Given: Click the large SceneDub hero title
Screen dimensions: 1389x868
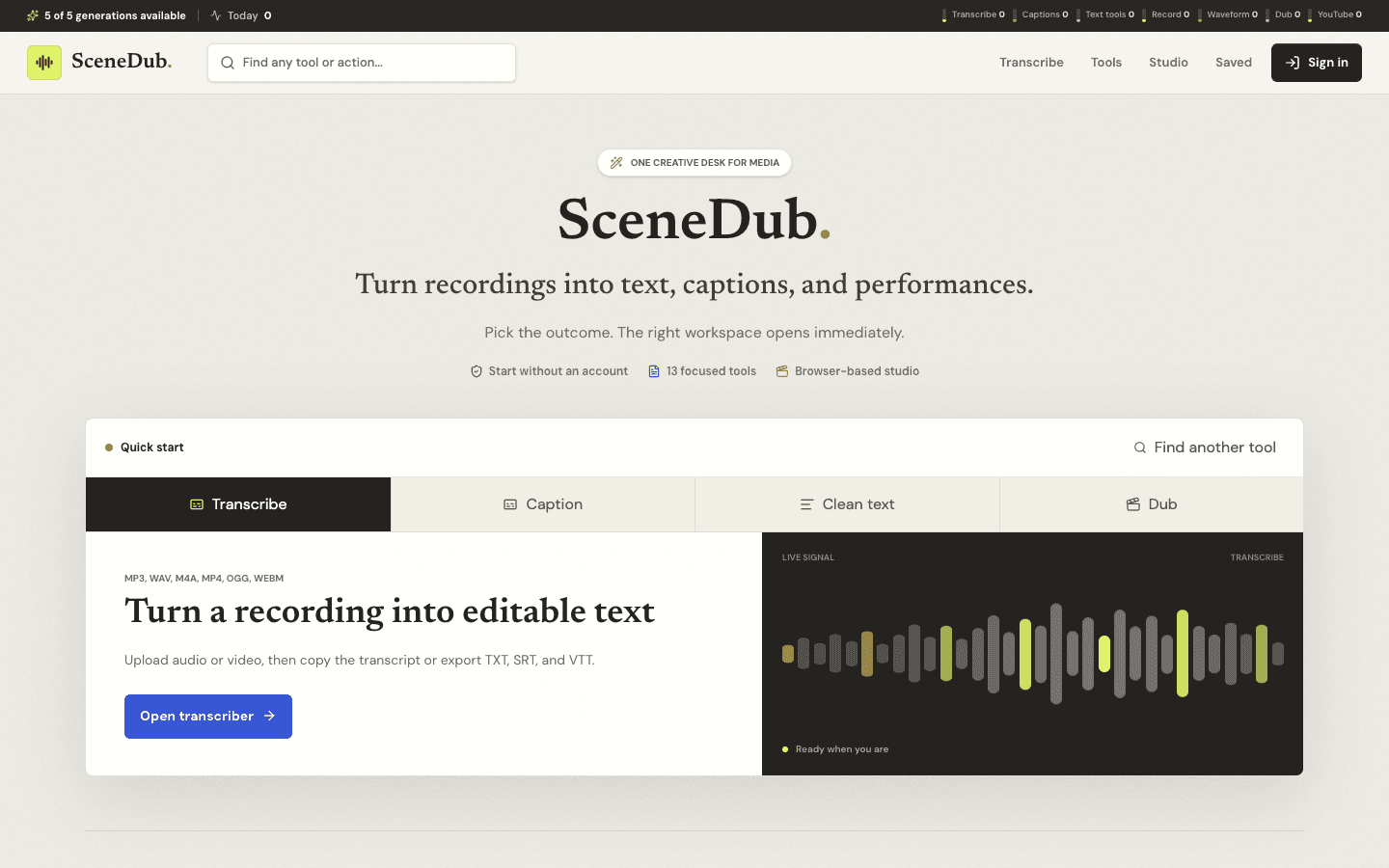Looking at the screenshot, I should click(x=694, y=220).
